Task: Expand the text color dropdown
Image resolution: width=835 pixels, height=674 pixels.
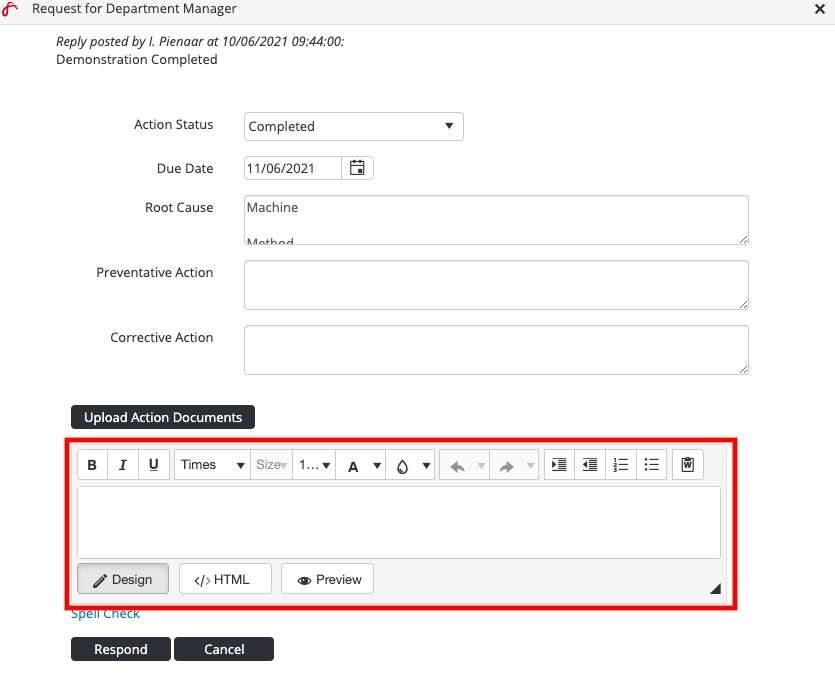Action: click(377, 466)
